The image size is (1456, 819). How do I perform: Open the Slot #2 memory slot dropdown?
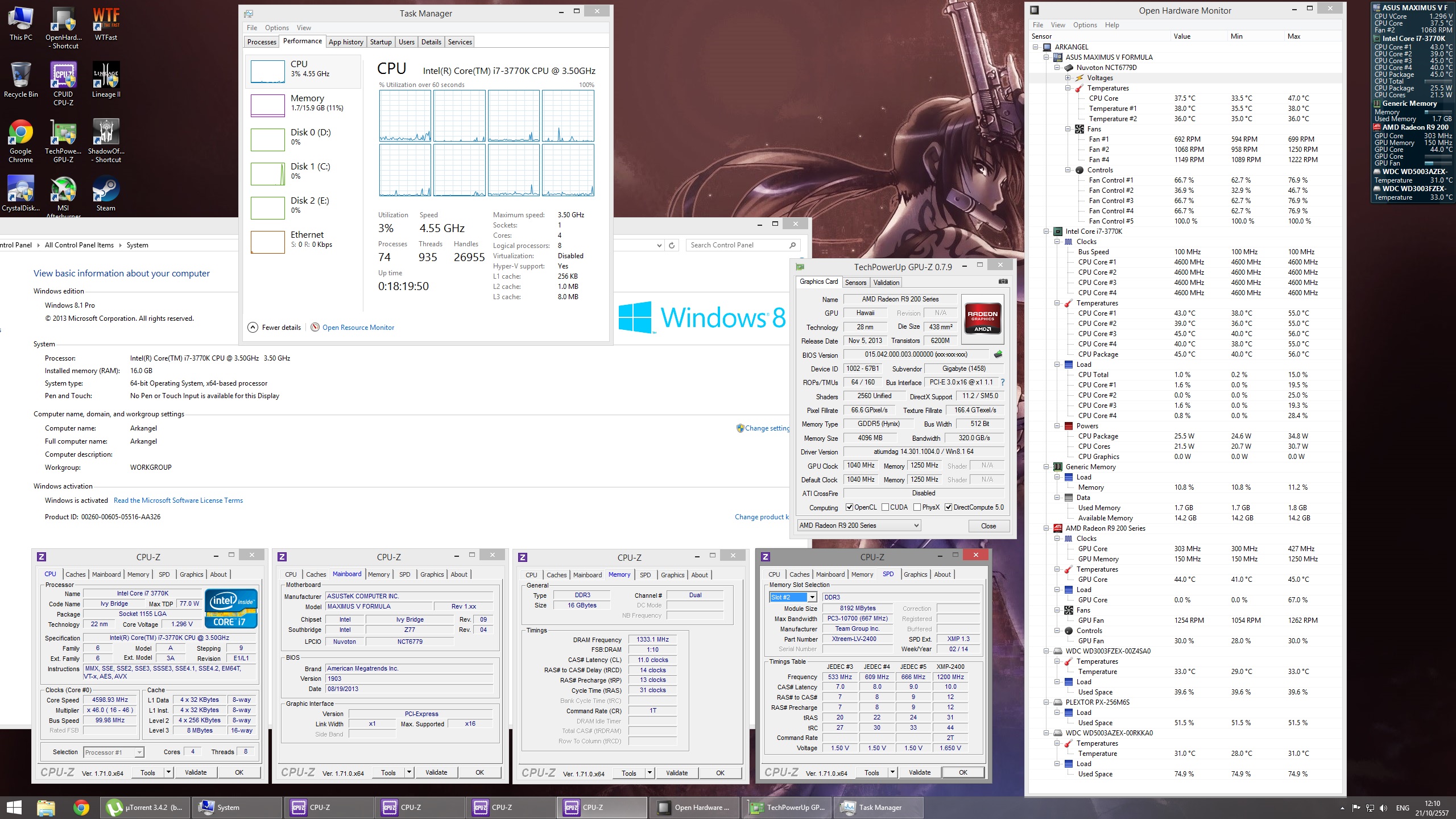(x=812, y=597)
